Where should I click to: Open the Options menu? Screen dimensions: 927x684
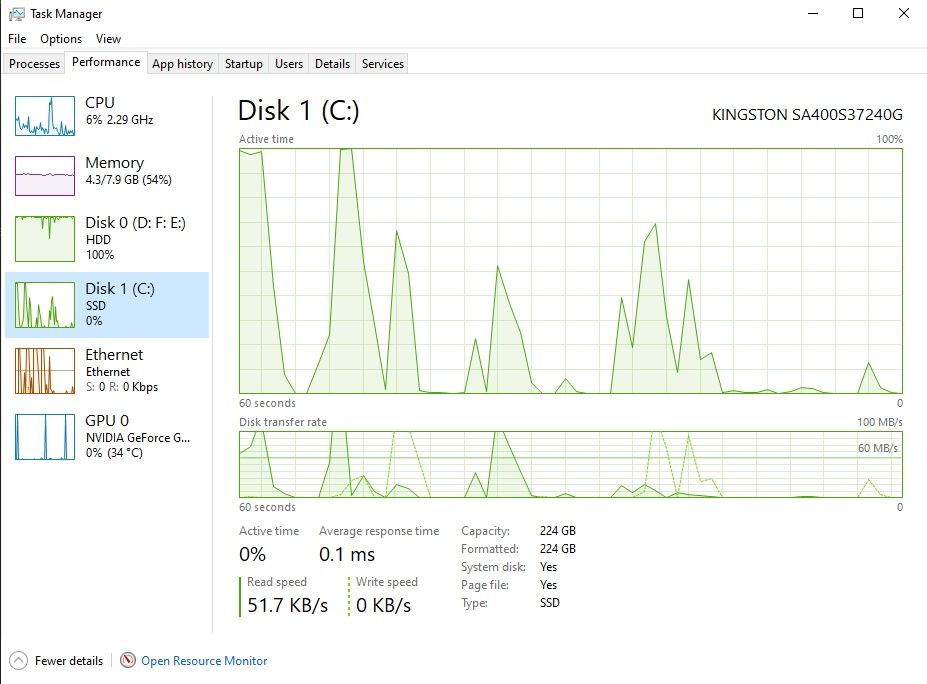(x=61, y=38)
